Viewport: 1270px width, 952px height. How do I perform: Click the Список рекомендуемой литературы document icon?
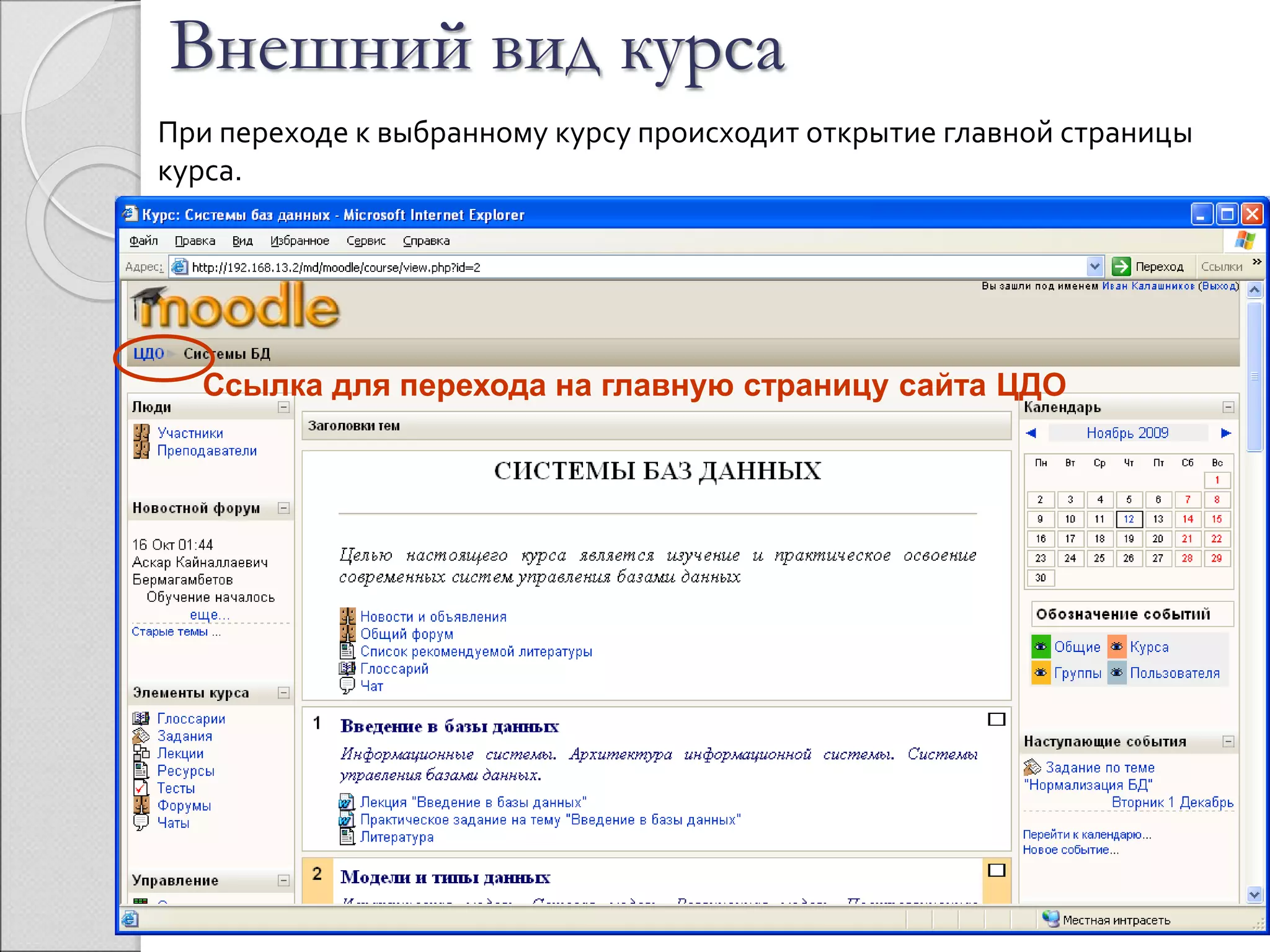click(x=347, y=651)
